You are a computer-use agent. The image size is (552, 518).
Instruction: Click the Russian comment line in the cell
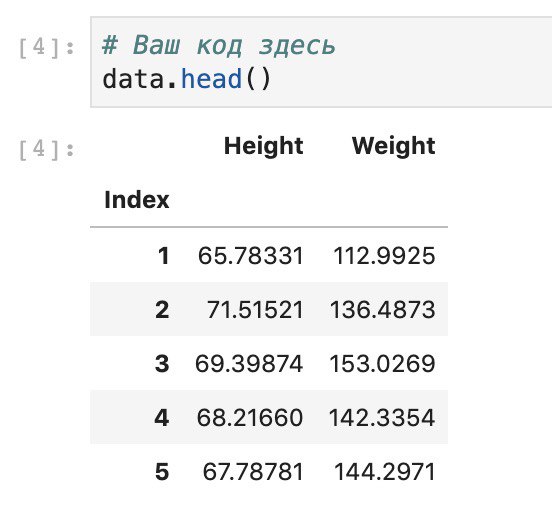pos(219,45)
